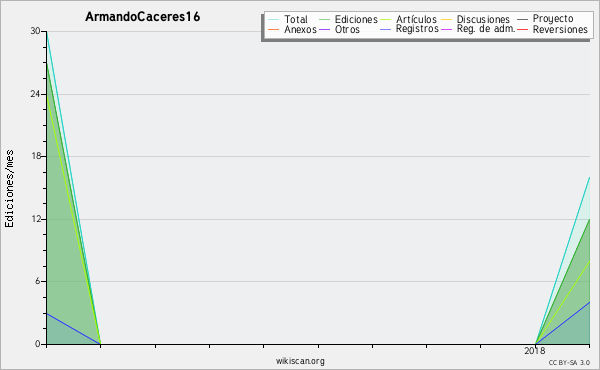
Task: Click the Registros legend label
Action: [417, 29]
